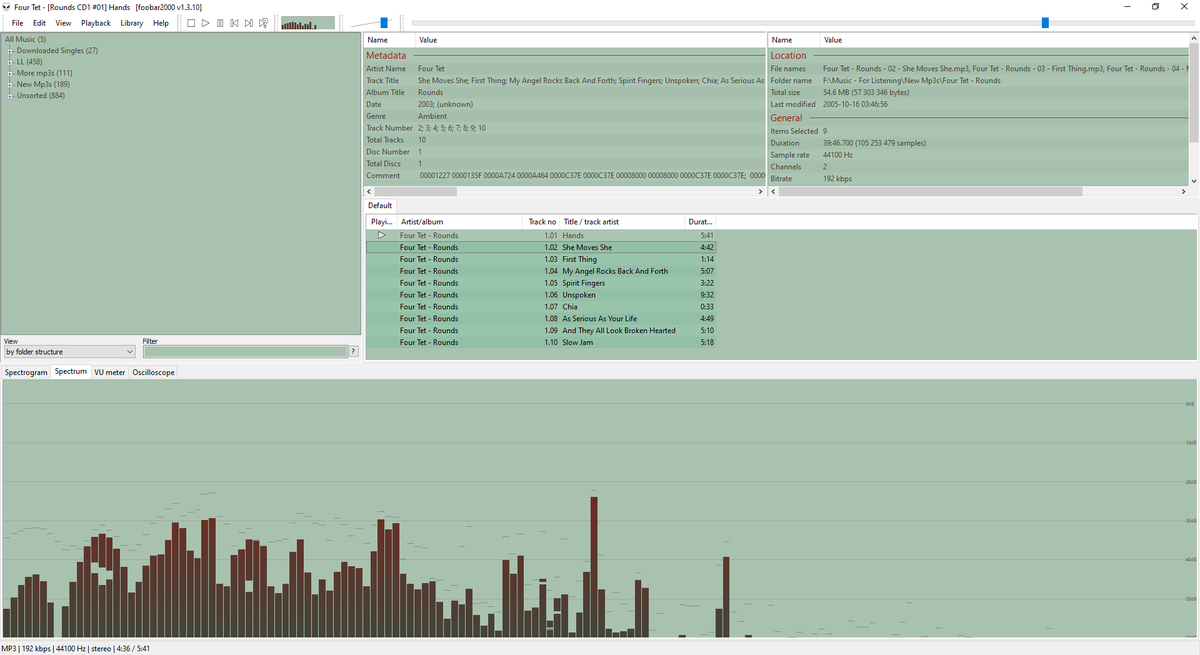This screenshot has width=1200, height=655.
Task: Open the Edit menu
Action: tap(39, 23)
